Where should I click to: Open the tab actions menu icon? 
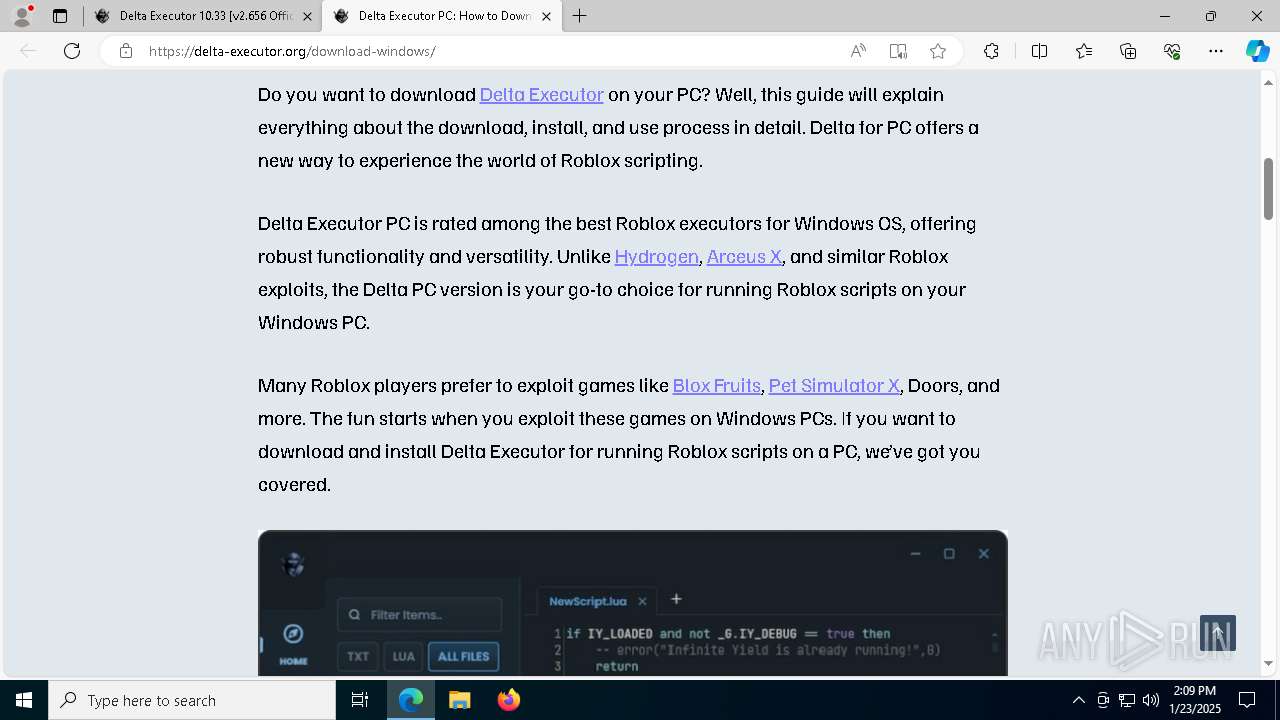pyautogui.click(x=60, y=16)
